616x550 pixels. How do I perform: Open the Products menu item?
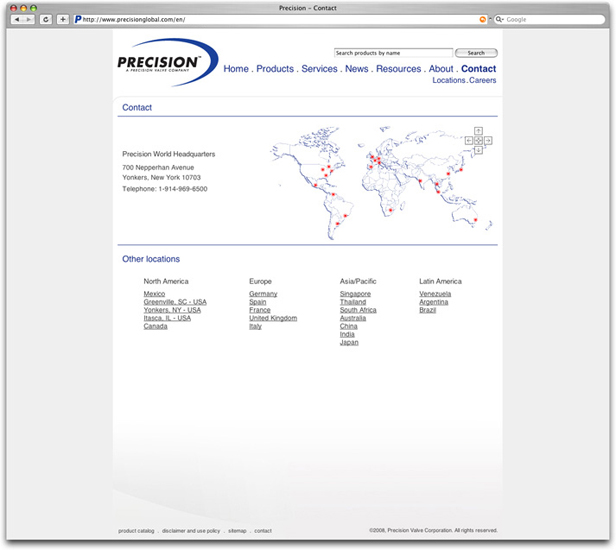click(x=275, y=69)
